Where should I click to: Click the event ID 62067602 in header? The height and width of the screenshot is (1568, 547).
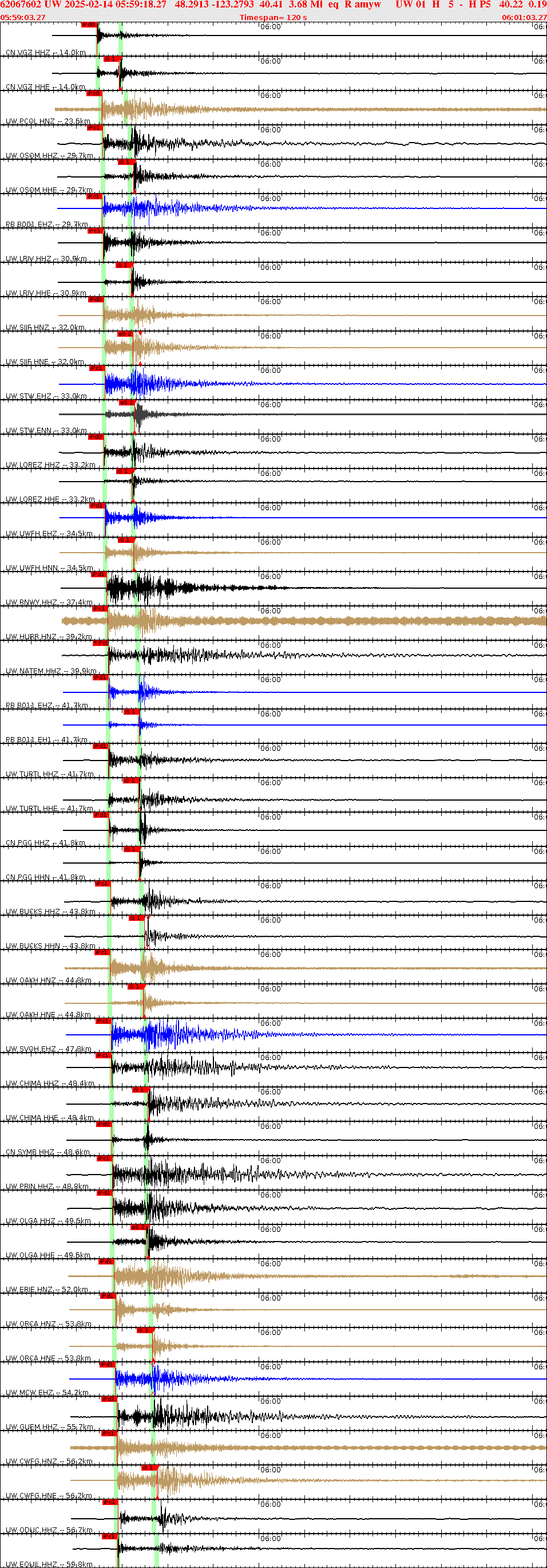[21, 4]
